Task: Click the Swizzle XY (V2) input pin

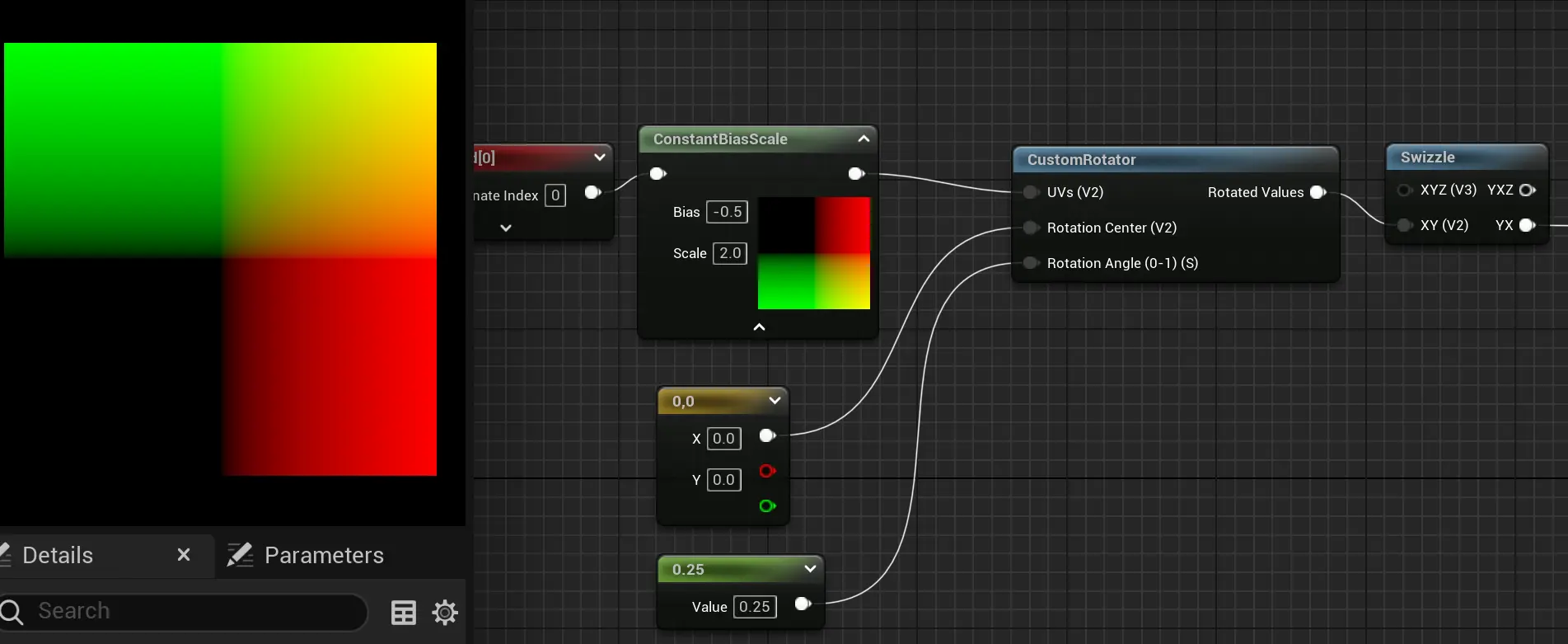Action: 1405,225
